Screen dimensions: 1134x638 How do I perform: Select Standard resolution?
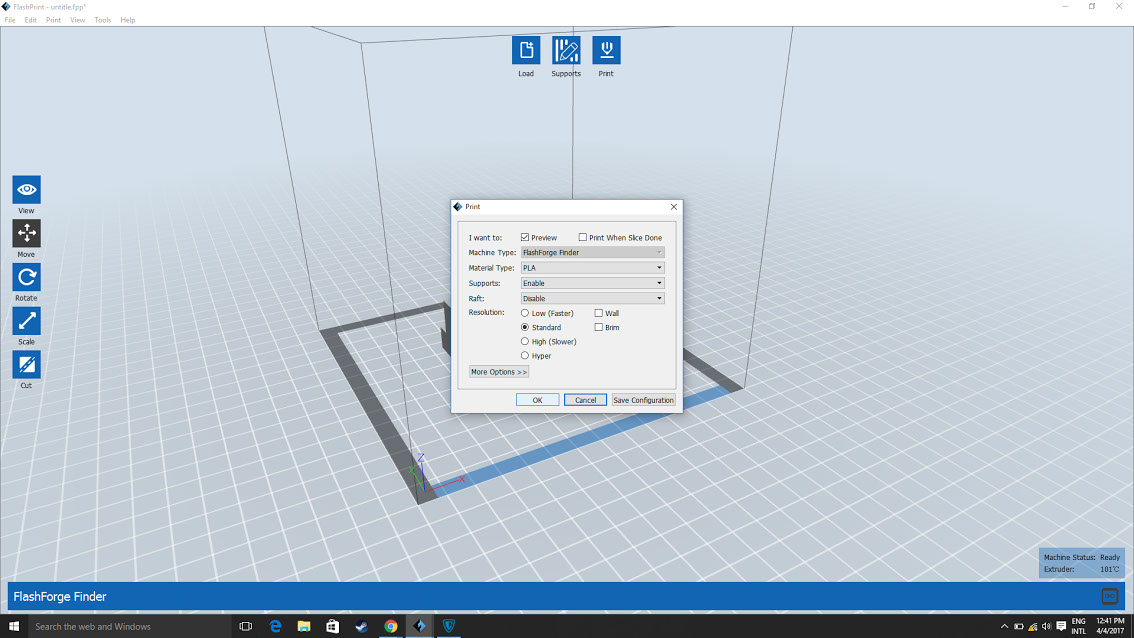click(x=525, y=327)
